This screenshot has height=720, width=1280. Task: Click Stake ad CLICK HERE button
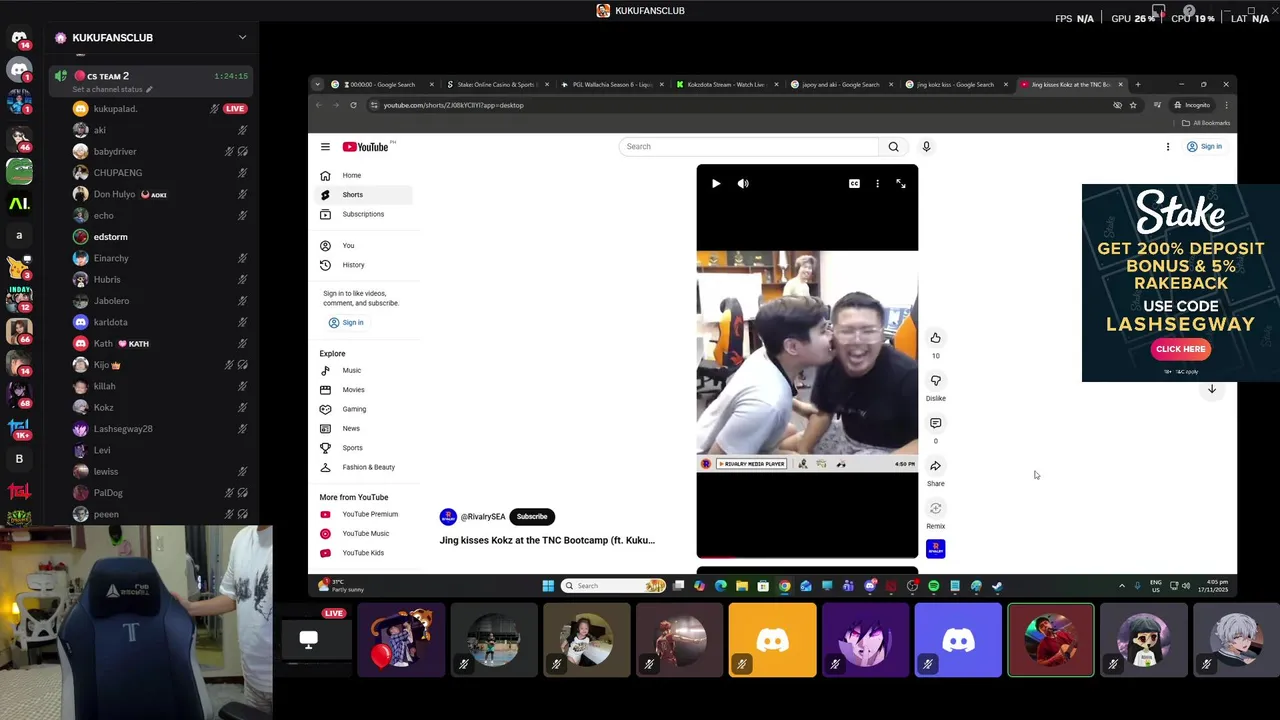click(x=1180, y=349)
